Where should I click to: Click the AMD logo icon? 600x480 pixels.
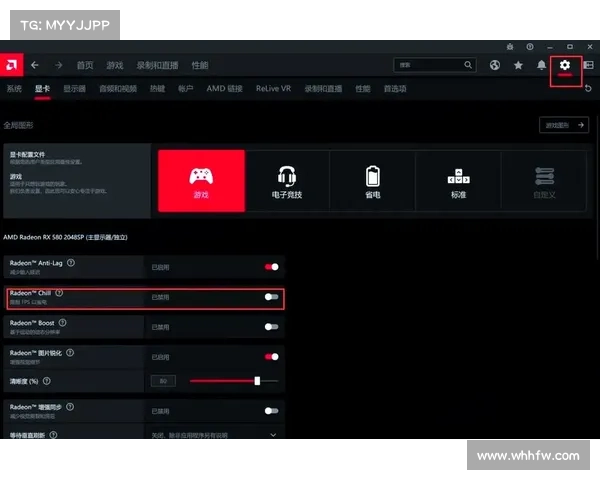pyautogui.click(x=11, y=65)
